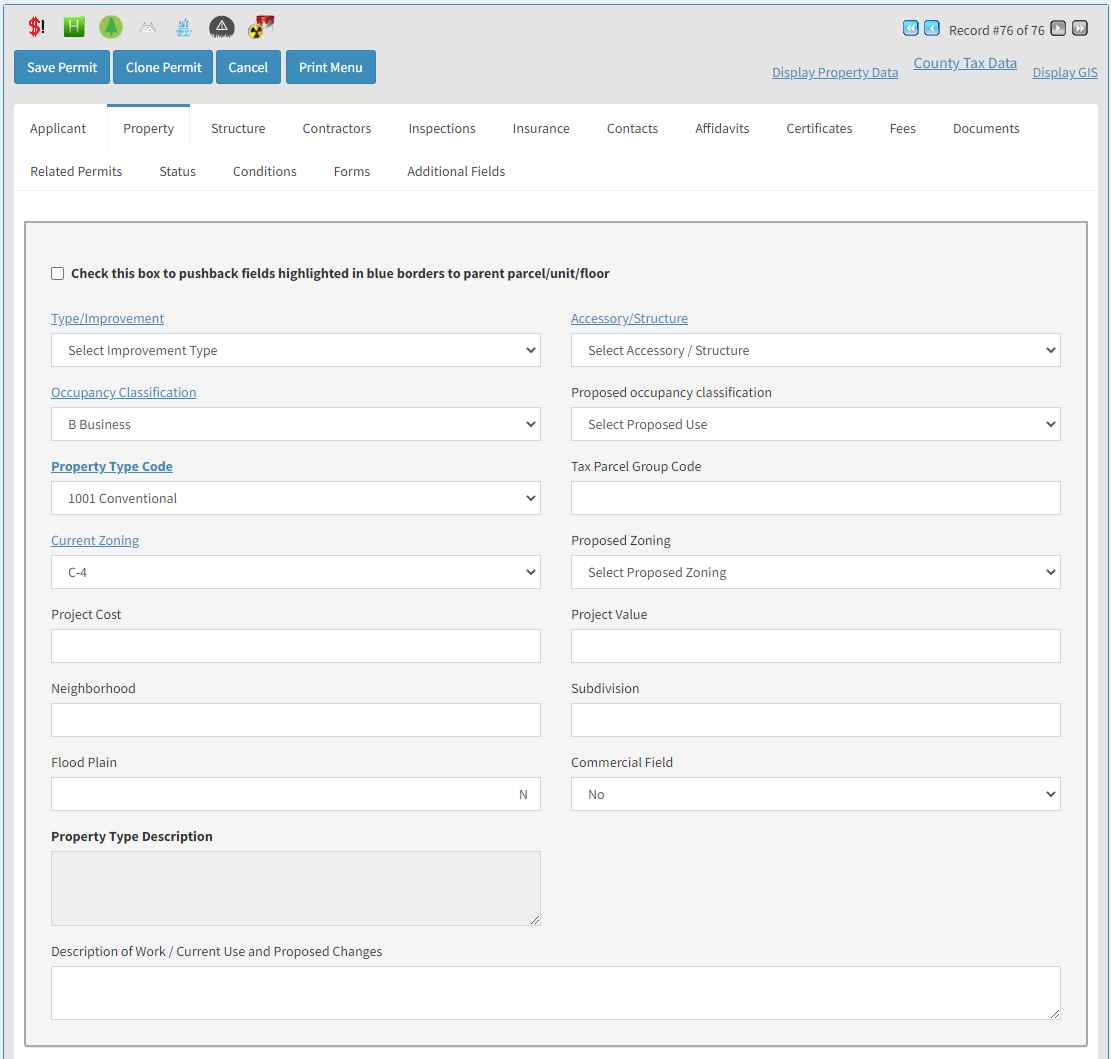Image resolution: width=1111 pixels, height=1059 pixels.
Task: Open the Related Permits tab
Action: (x=76, y=171)
